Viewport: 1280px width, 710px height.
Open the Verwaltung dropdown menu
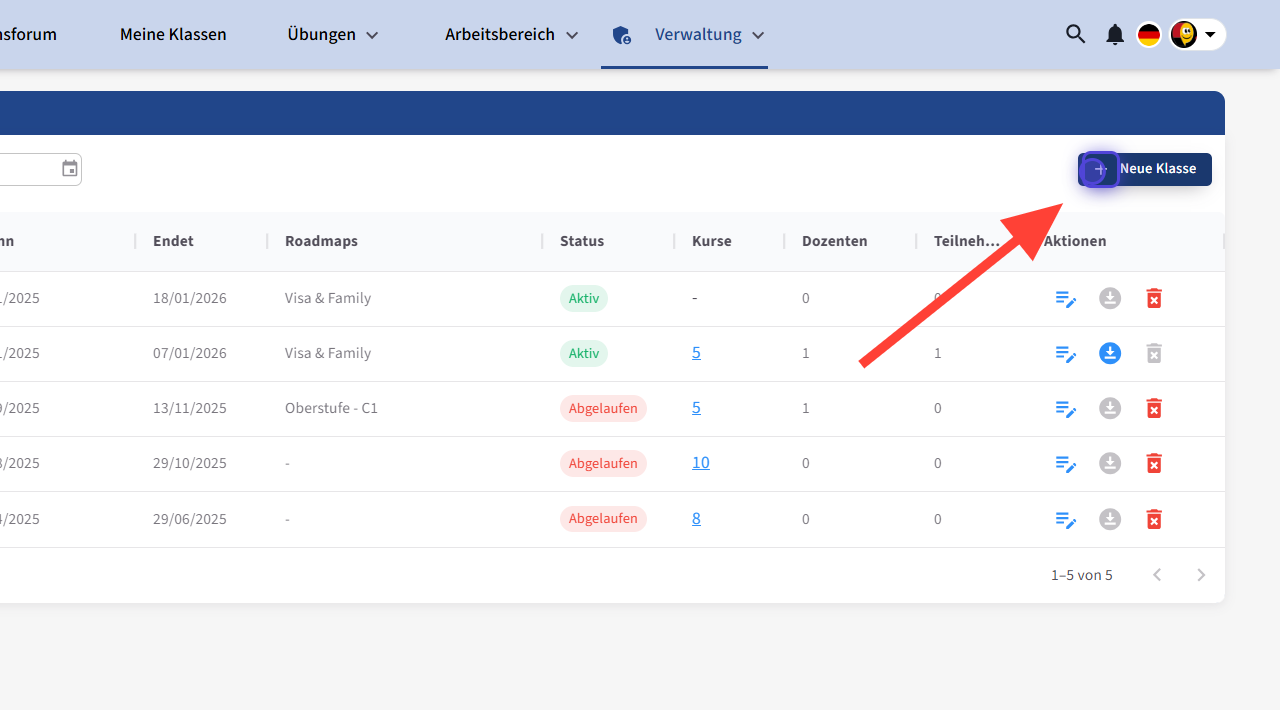709,35
